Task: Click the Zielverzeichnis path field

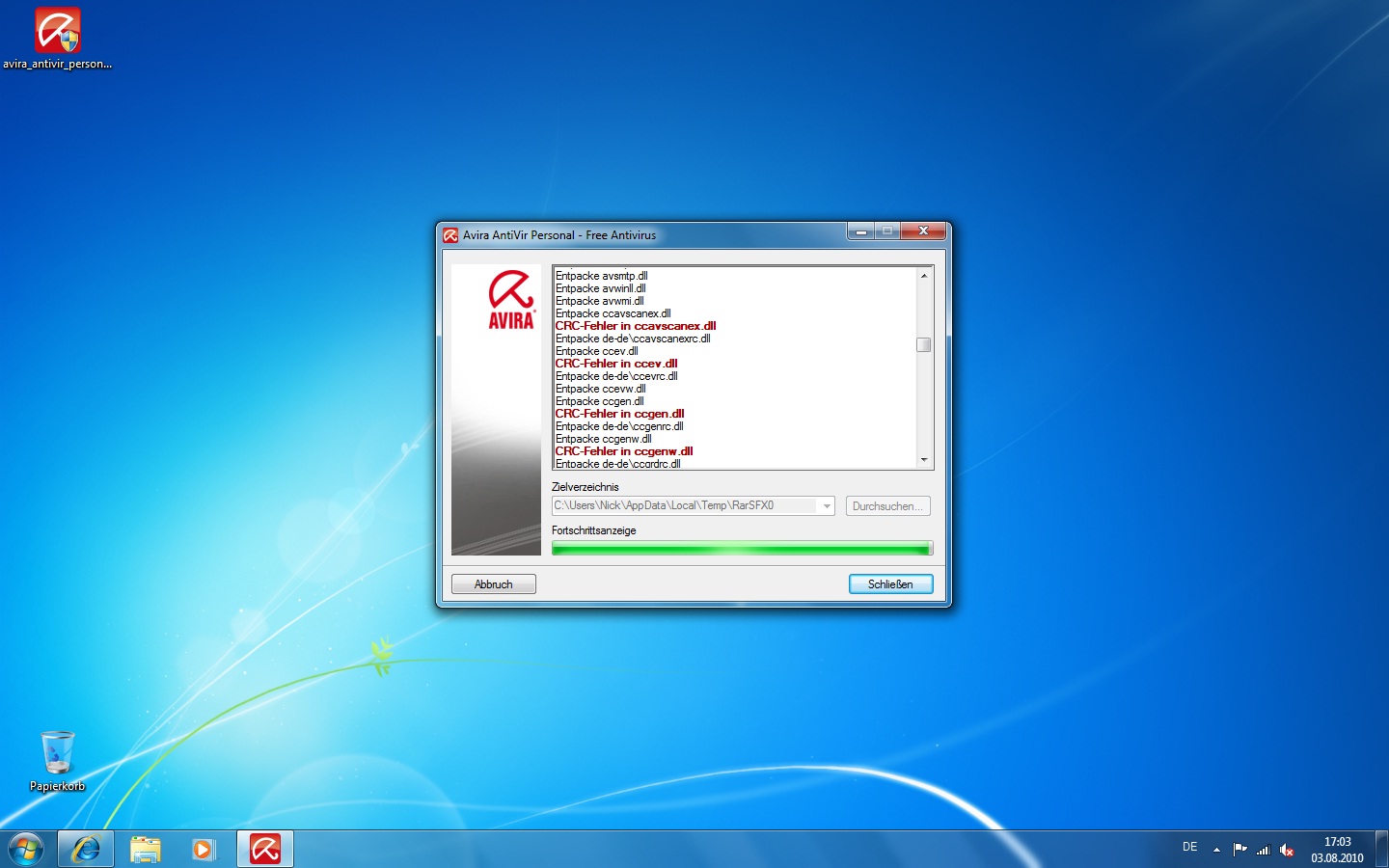Action: (x=693, y=506)
